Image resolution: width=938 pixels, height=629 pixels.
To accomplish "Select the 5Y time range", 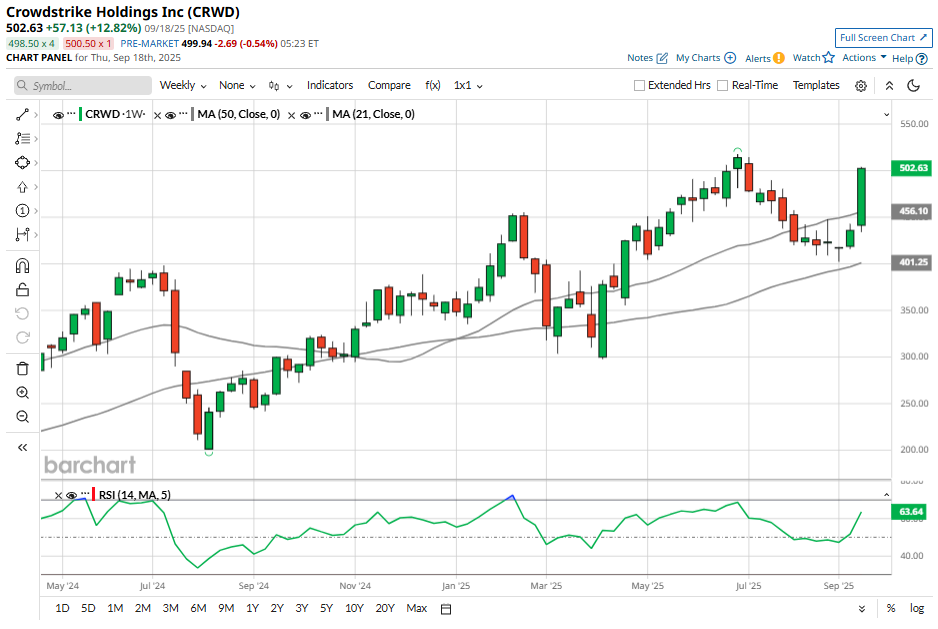I will (326, 609).
